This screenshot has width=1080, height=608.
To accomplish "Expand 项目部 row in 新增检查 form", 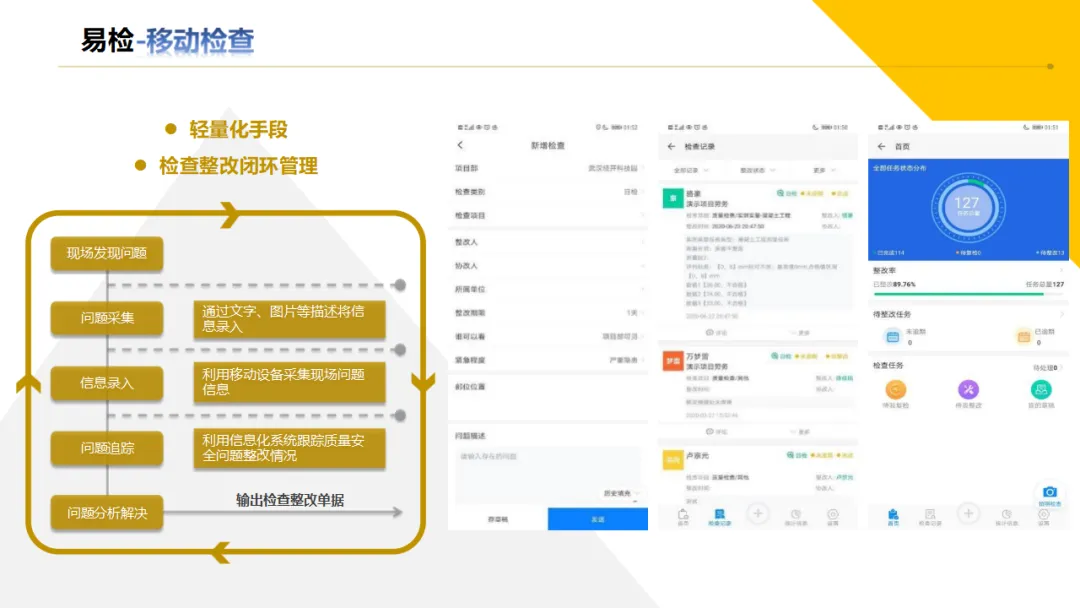I will (548, 168).
